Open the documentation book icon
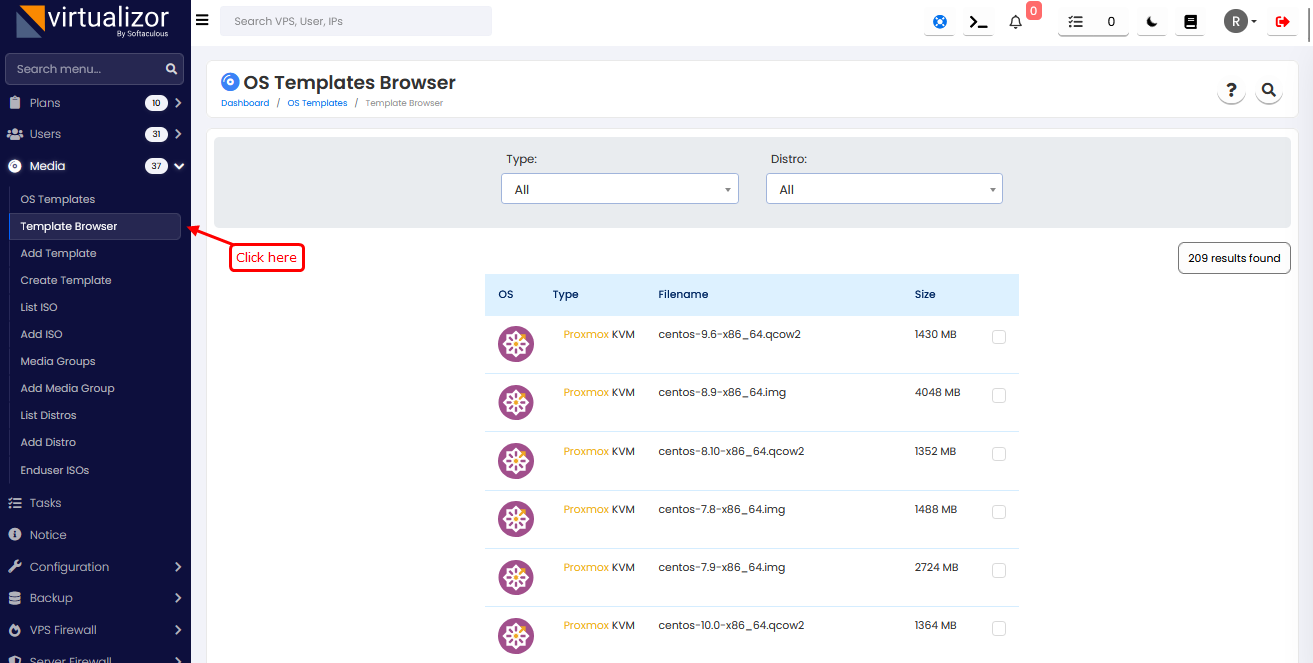 pos(1190,22)
